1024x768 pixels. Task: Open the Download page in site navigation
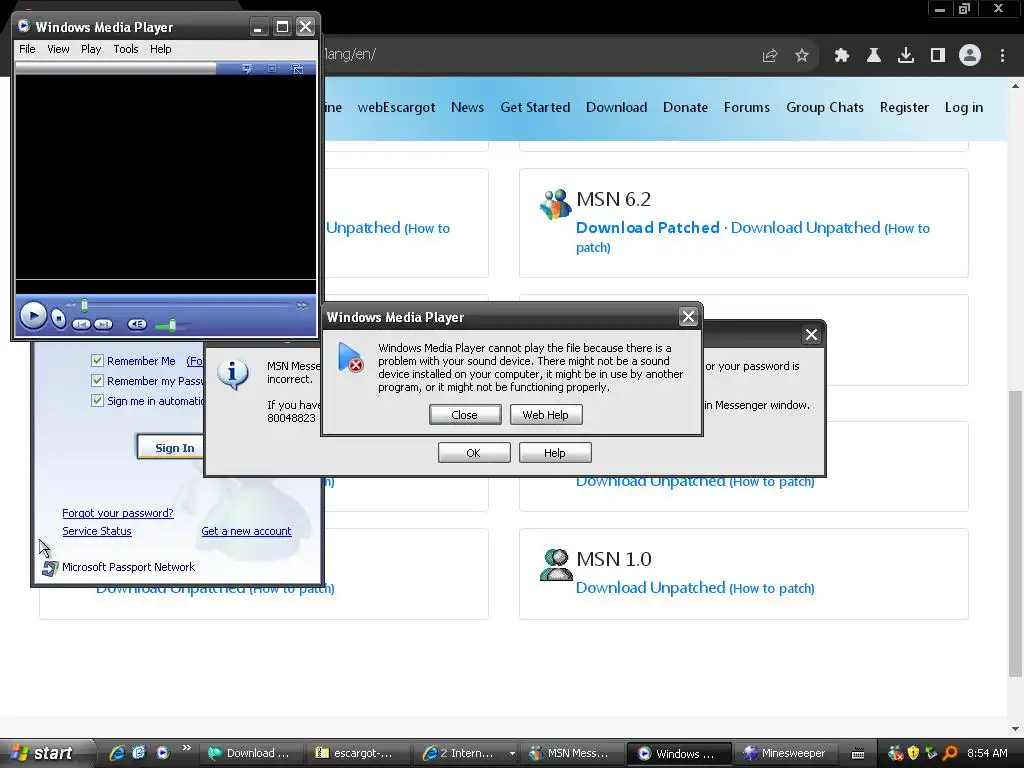click(x=616, y=108)
